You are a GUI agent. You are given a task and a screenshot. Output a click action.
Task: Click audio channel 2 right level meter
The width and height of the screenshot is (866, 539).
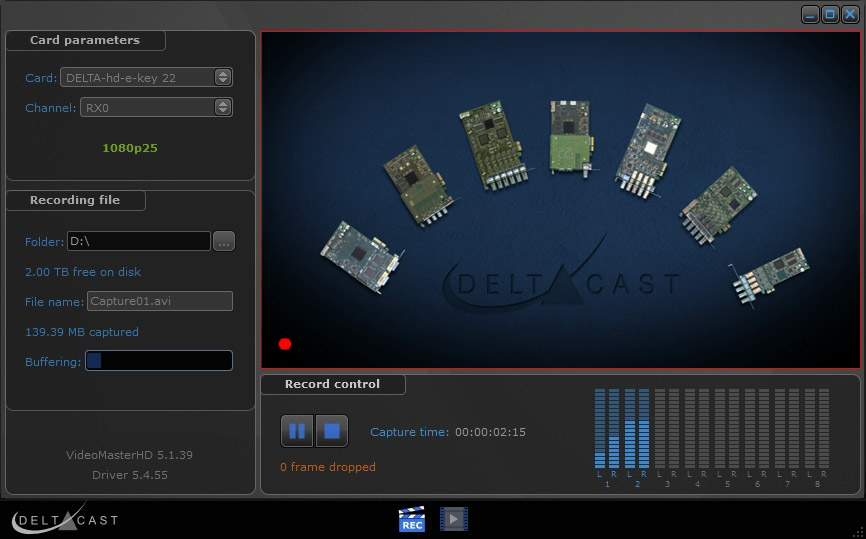point(644,429)
